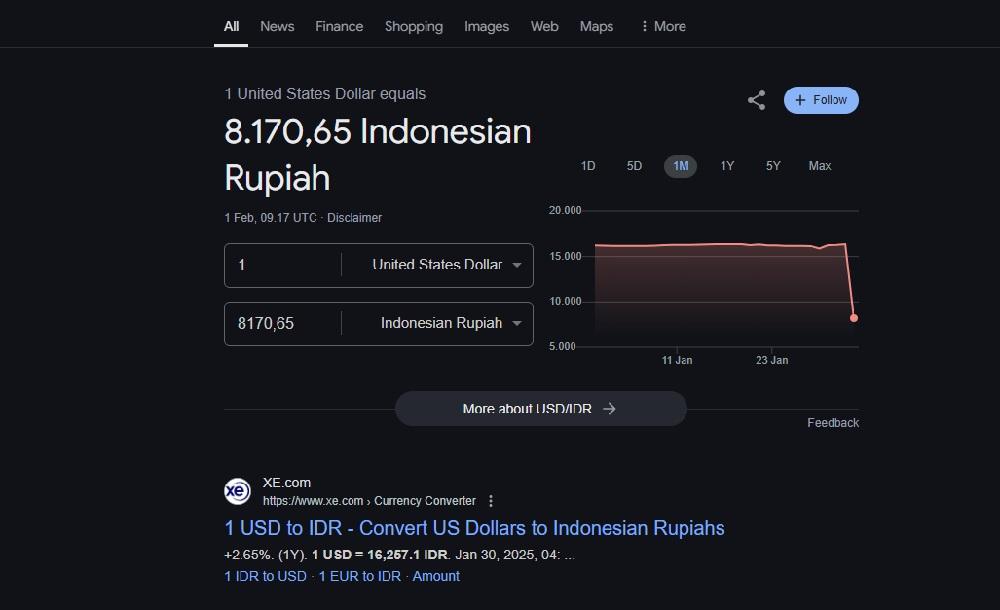
Task: Click the Feedback link below the chart
Action: 833,423
